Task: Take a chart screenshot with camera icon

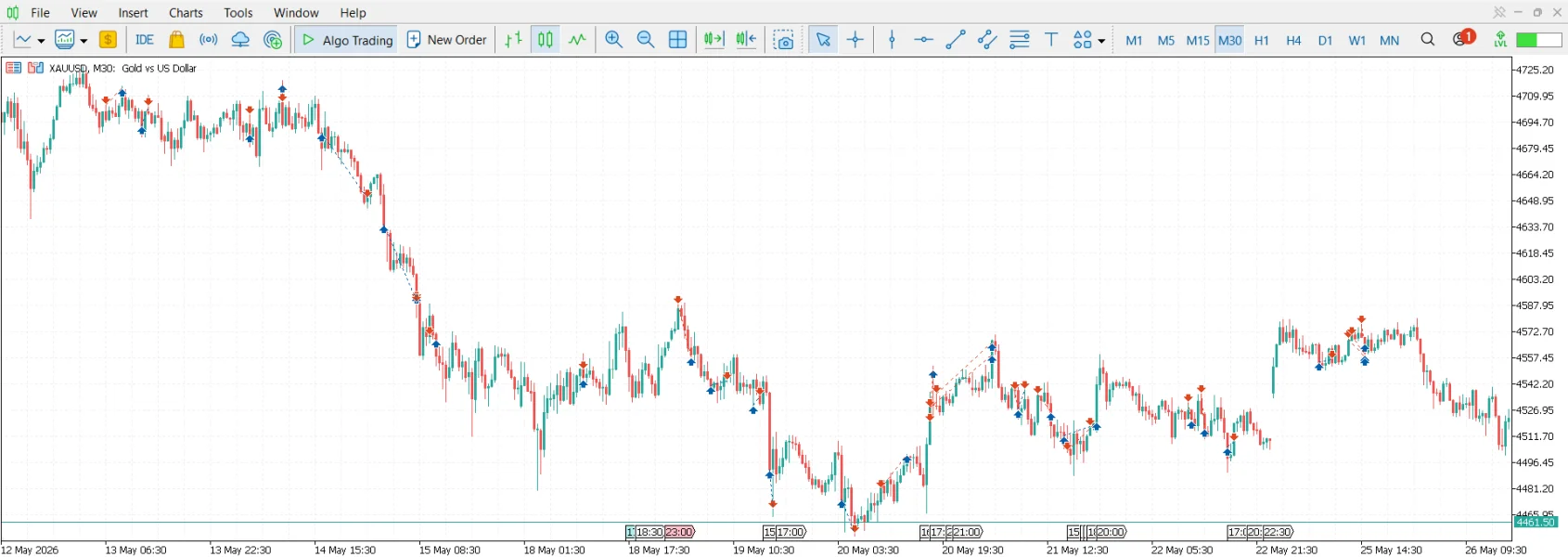Action: coord(784,40)
